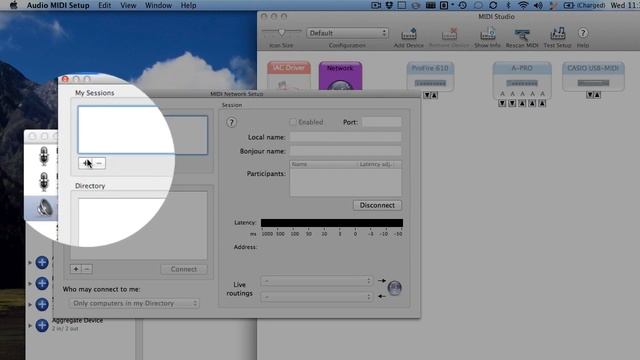Select the purple Network device

[340, 76]
